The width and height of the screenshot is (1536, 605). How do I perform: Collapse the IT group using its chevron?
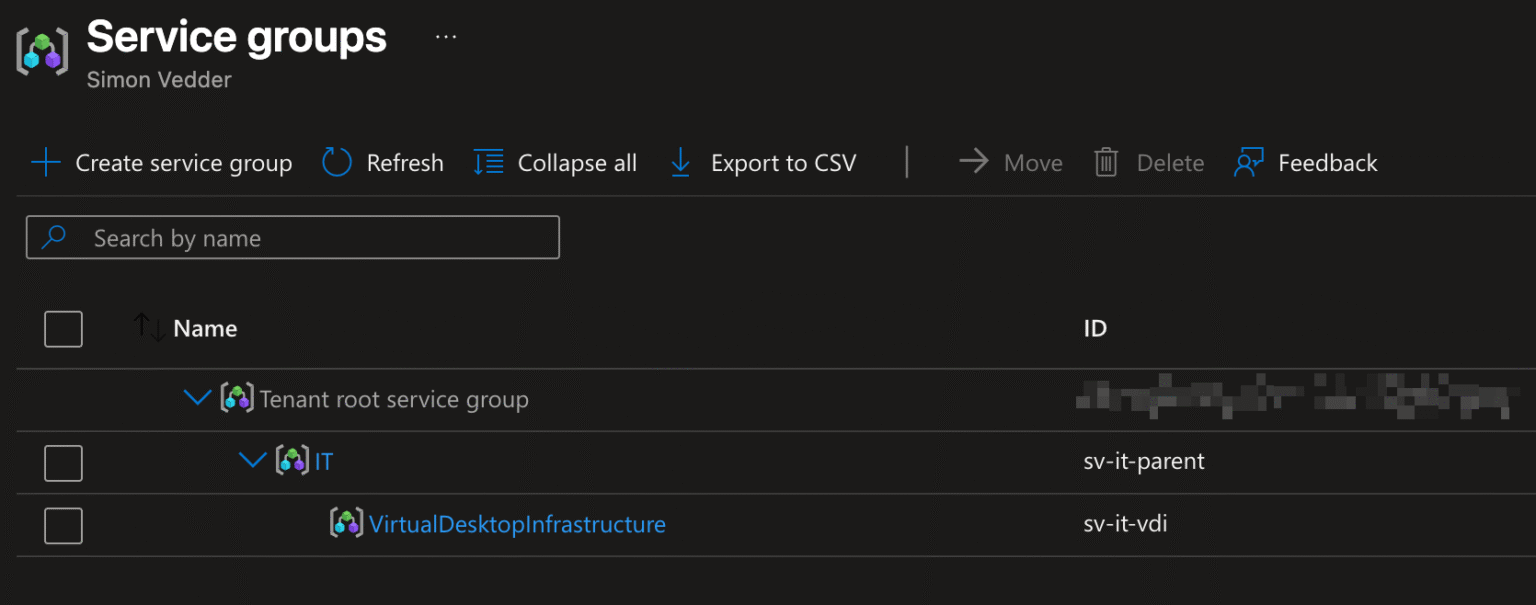coord(253,461)
